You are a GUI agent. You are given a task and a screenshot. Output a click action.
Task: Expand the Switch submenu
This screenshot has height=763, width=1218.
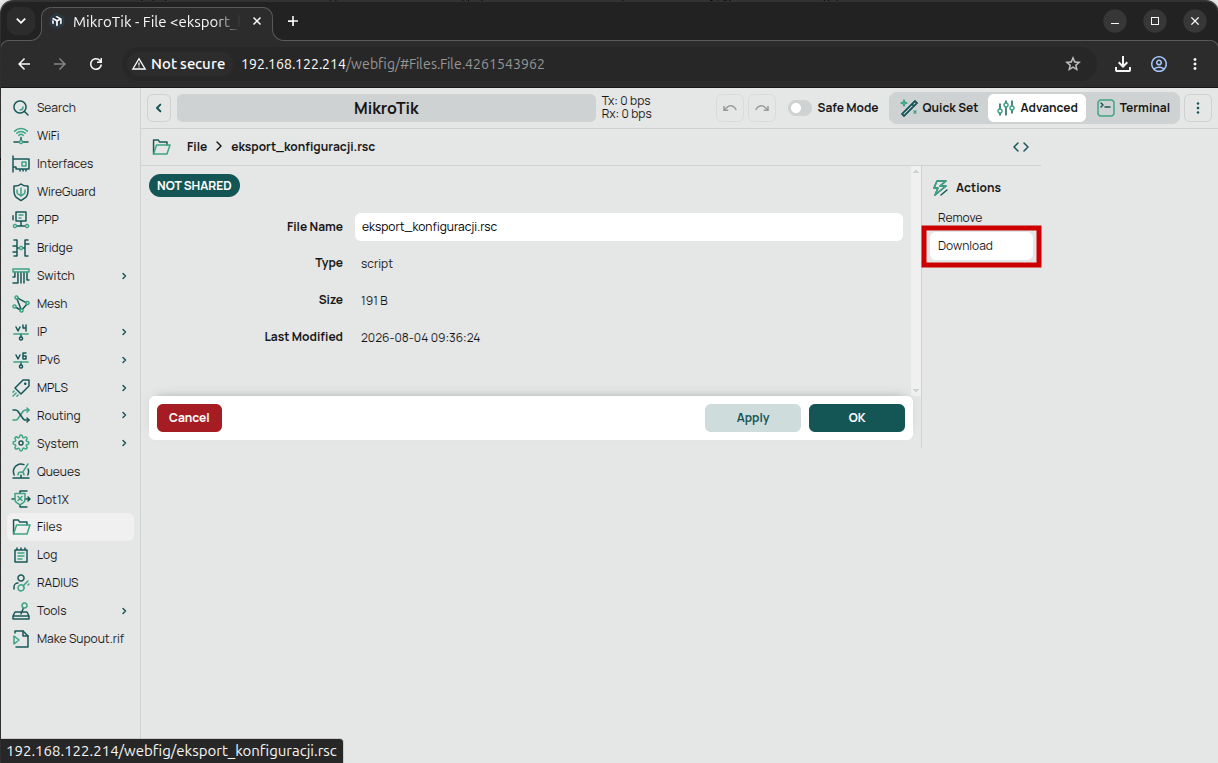tap(124, 276)
